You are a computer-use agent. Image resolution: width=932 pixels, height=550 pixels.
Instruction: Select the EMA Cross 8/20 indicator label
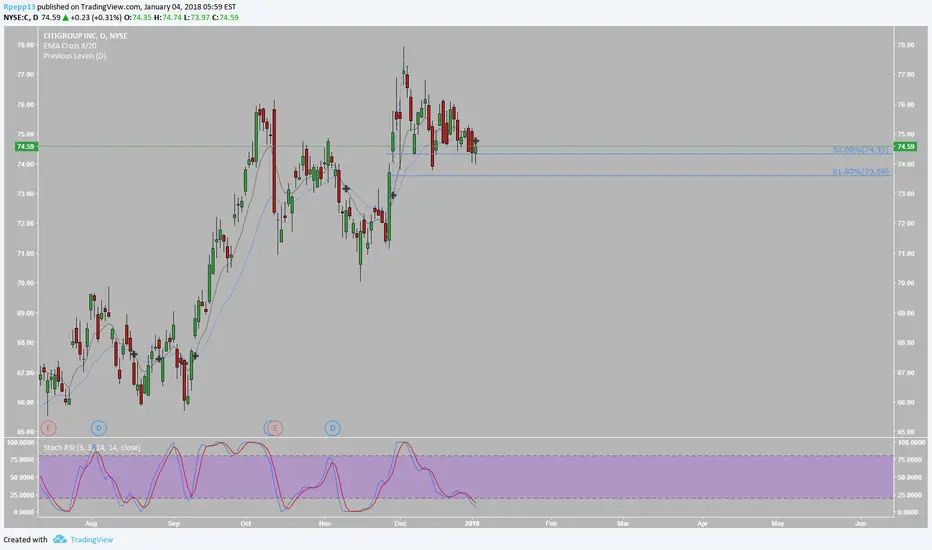70,46
